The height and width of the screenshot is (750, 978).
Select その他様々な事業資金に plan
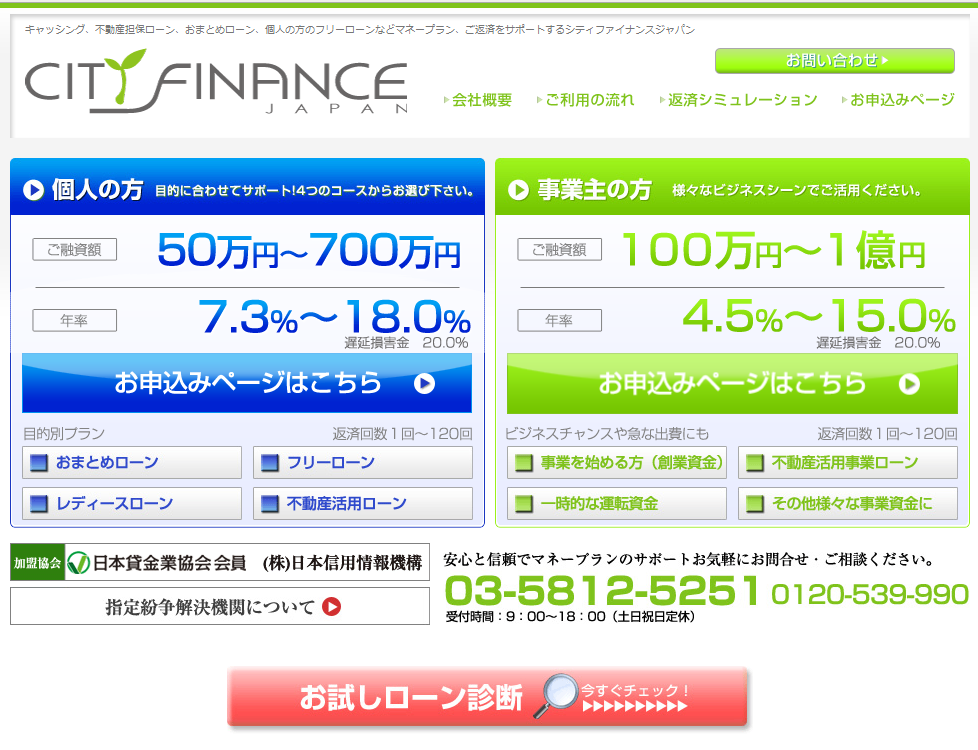[x=848, y=503]
